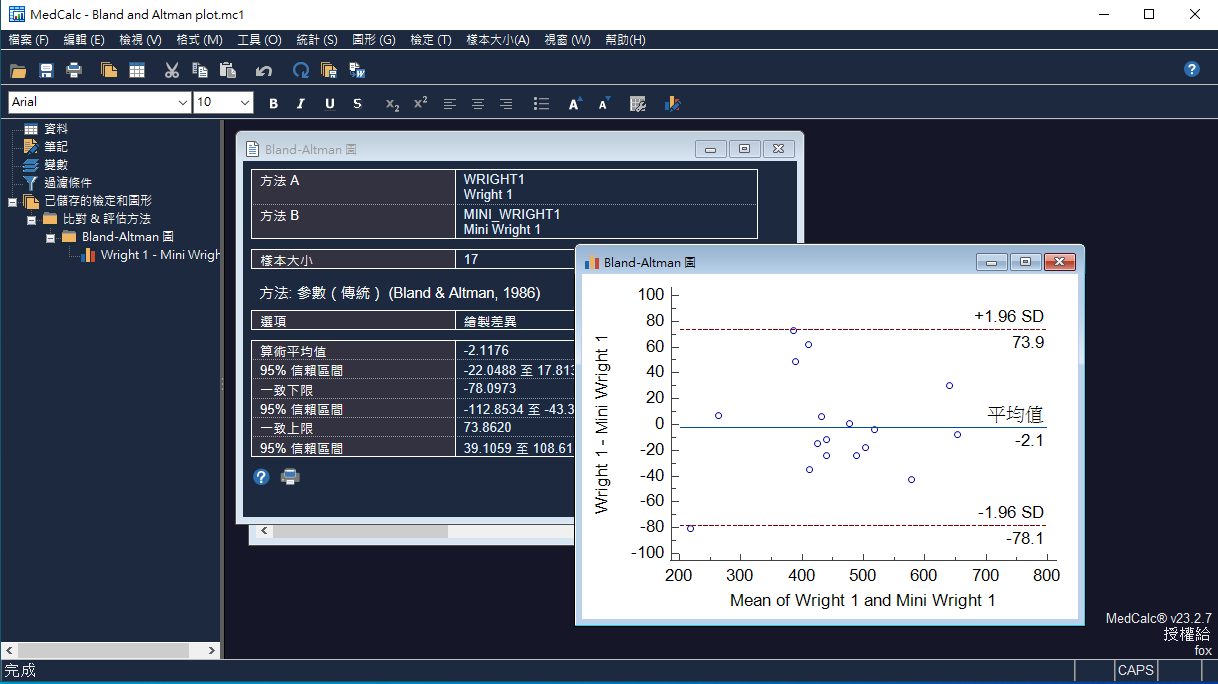Click the Open file folder icon
The image size is (1218, 684).
coord(18,70)
